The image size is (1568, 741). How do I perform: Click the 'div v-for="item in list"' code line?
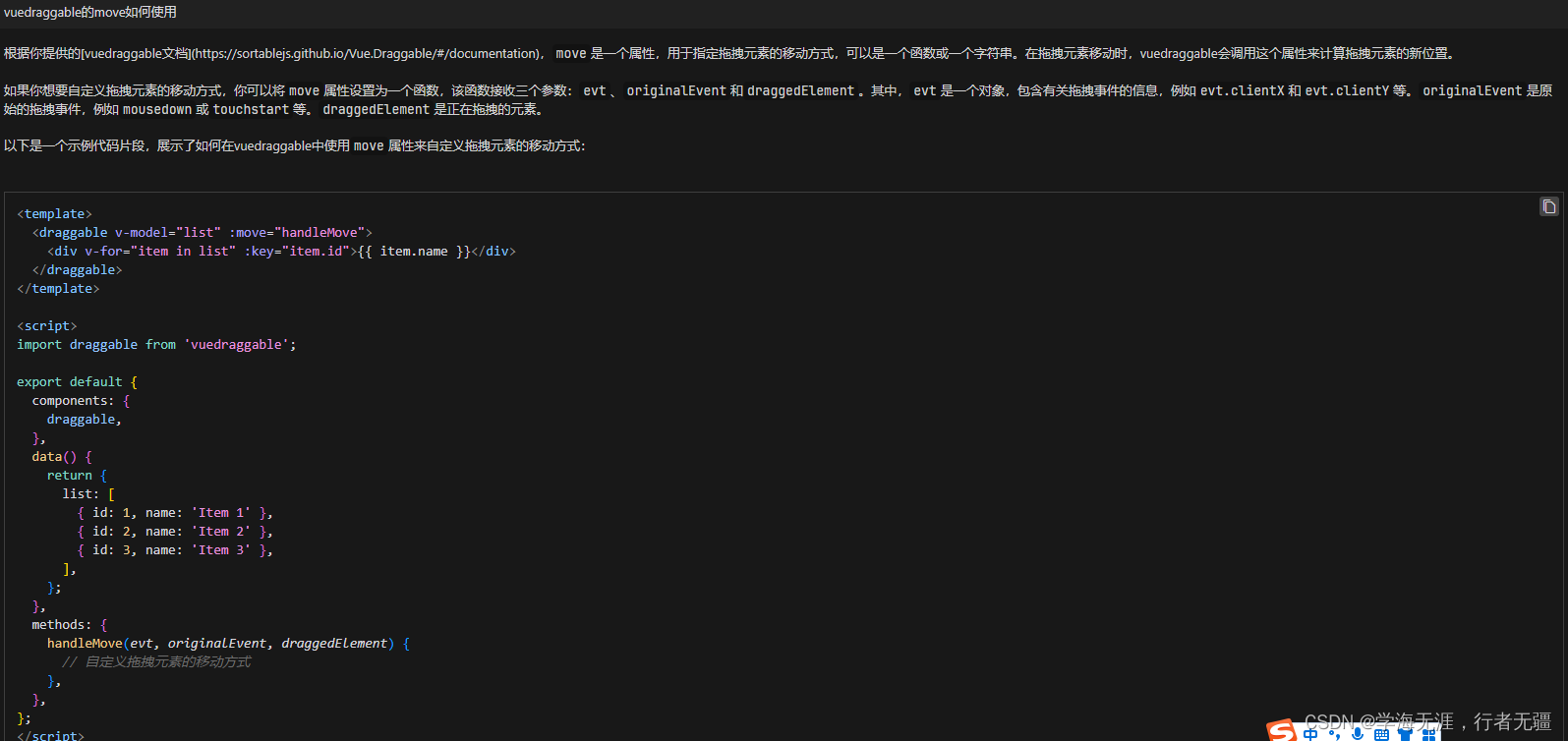[281, 251]
